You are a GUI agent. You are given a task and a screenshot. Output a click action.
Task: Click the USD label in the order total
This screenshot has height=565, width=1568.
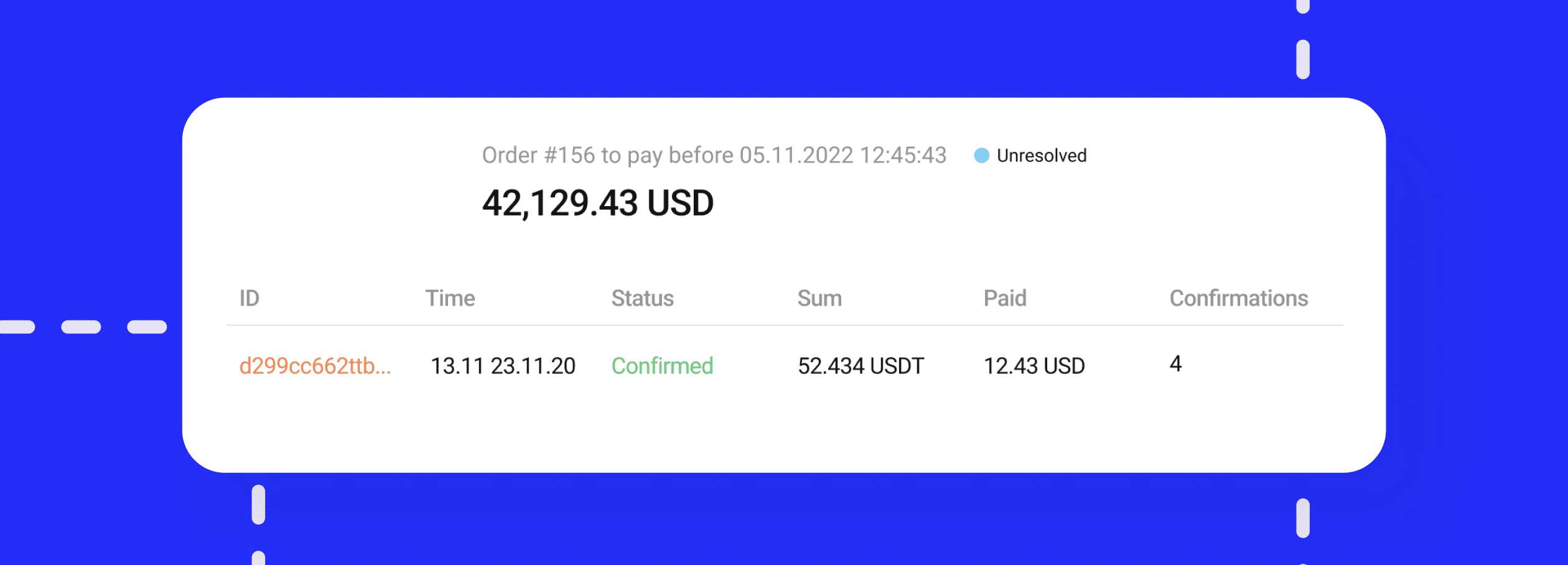(680, 203)
